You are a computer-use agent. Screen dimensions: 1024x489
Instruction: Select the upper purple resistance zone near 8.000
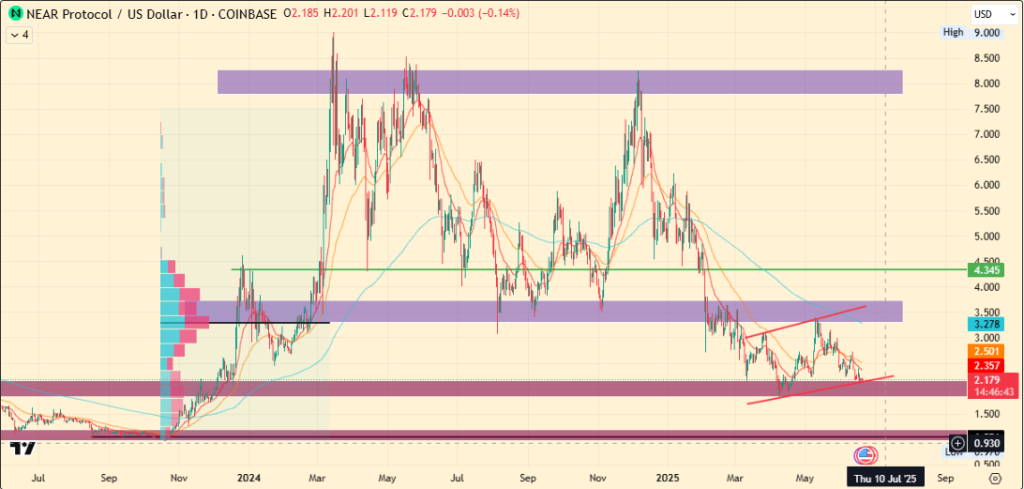pos(560,82)
